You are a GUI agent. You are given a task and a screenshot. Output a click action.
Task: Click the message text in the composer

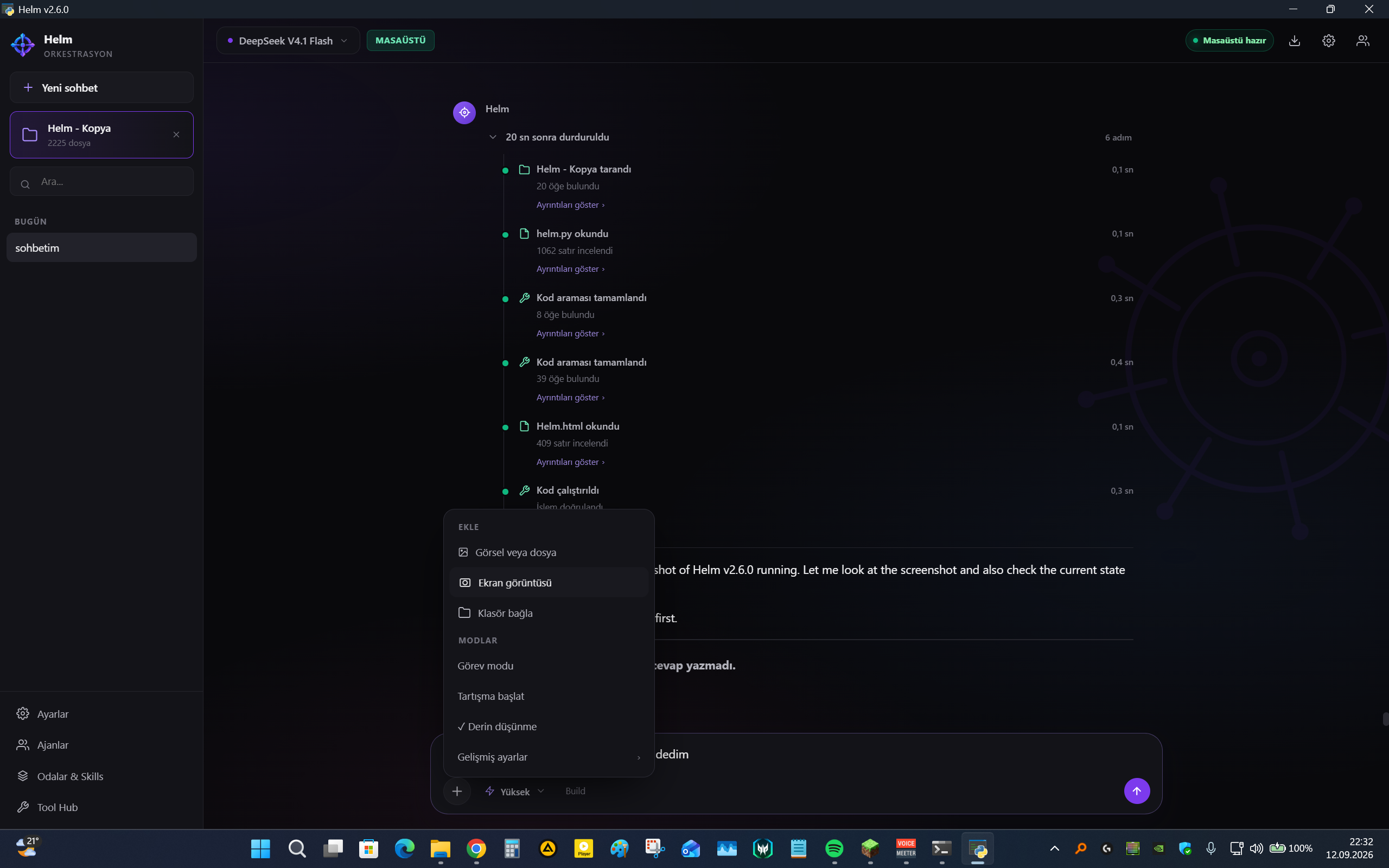[x=672, y=754]
